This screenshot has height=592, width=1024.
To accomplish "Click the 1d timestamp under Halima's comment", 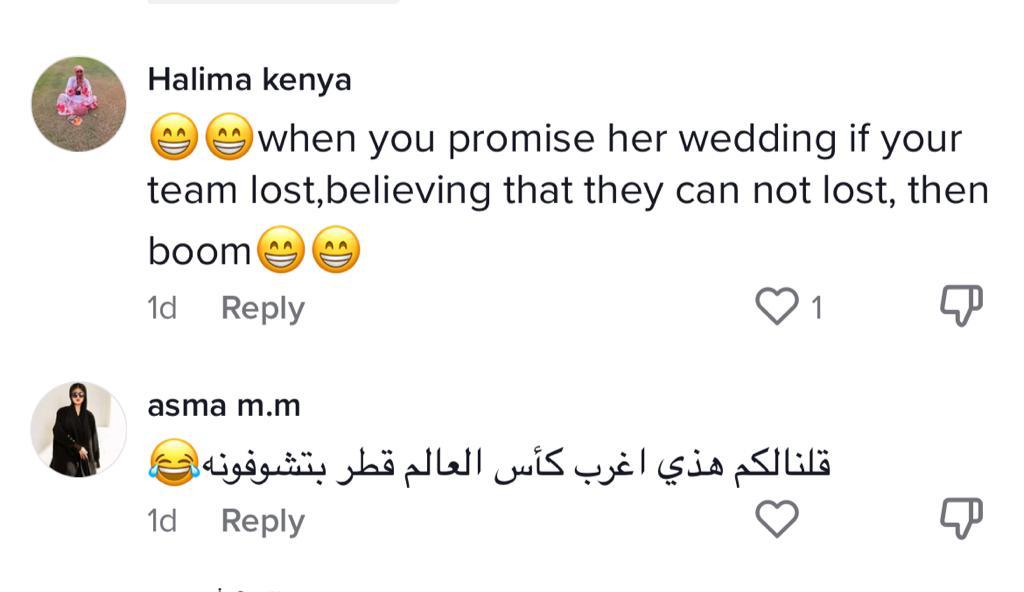I will pyautogui.click(x=162, y=308).
